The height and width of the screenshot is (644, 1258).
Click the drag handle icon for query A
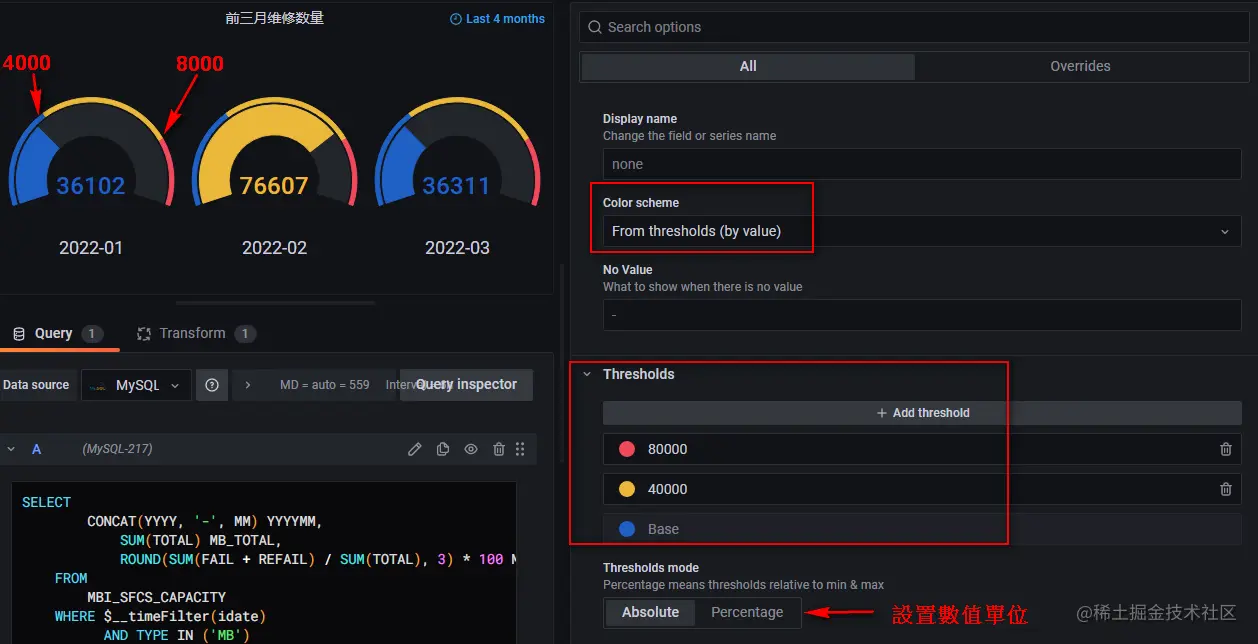[x=520, y=449]
